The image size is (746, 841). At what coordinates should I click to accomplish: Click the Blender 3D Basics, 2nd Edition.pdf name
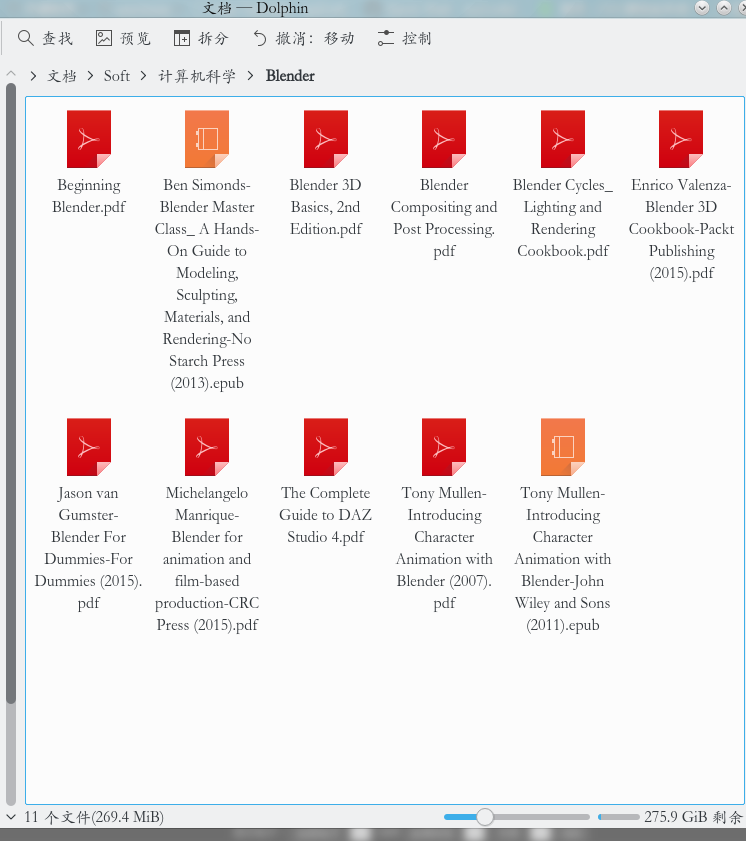coord(326,207)
